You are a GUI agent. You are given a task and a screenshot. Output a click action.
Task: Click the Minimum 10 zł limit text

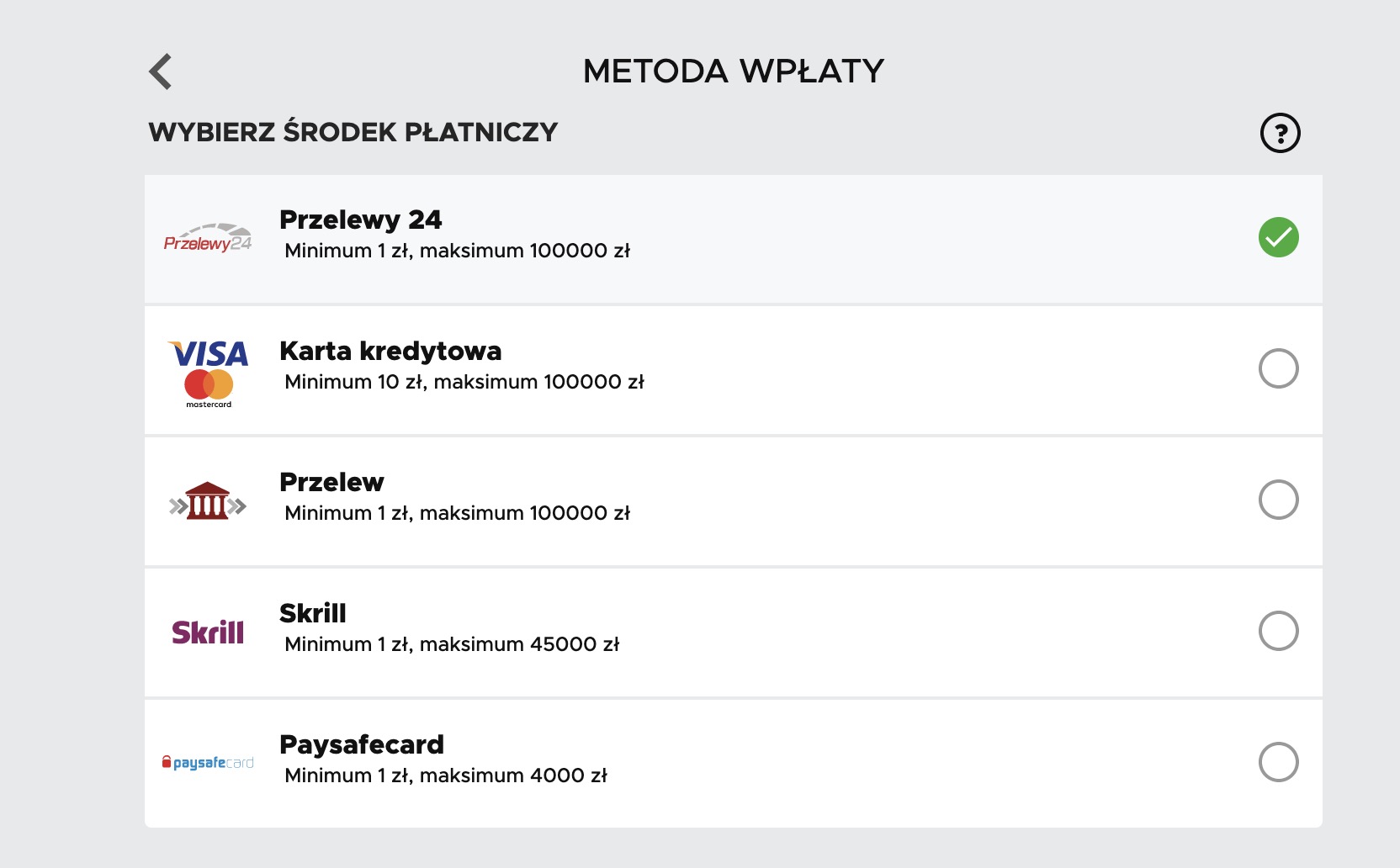click(x=356, y=382)
